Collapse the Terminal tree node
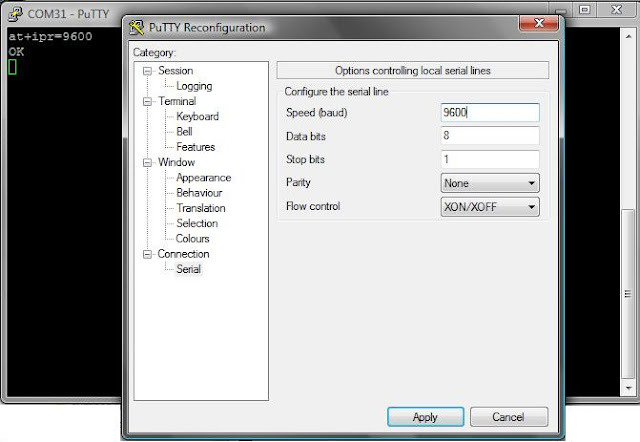The image size is (640, 442). click(147, 102)
